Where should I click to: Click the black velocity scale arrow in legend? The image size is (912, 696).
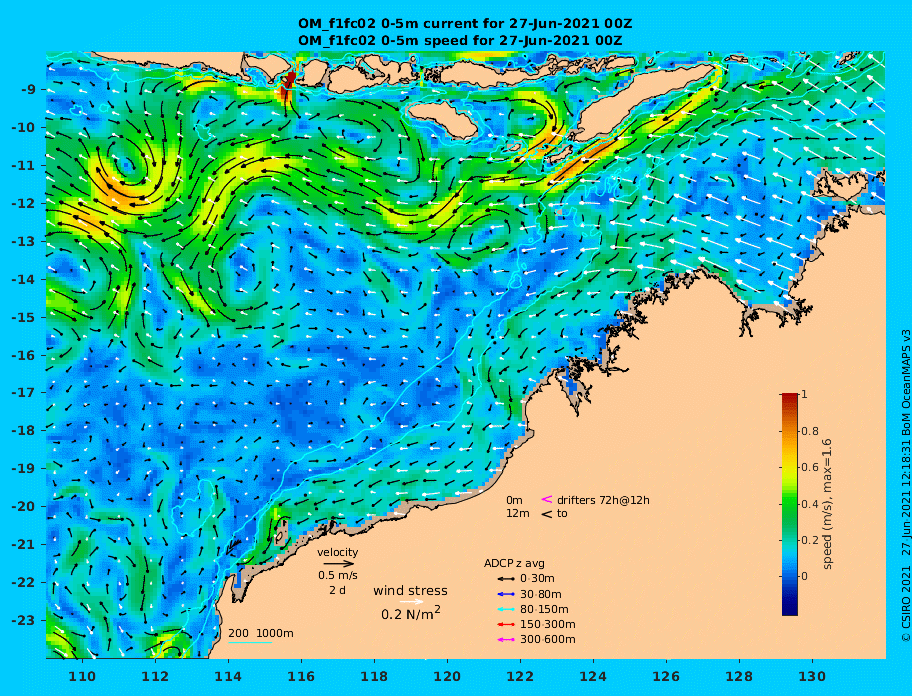point(339,563)
